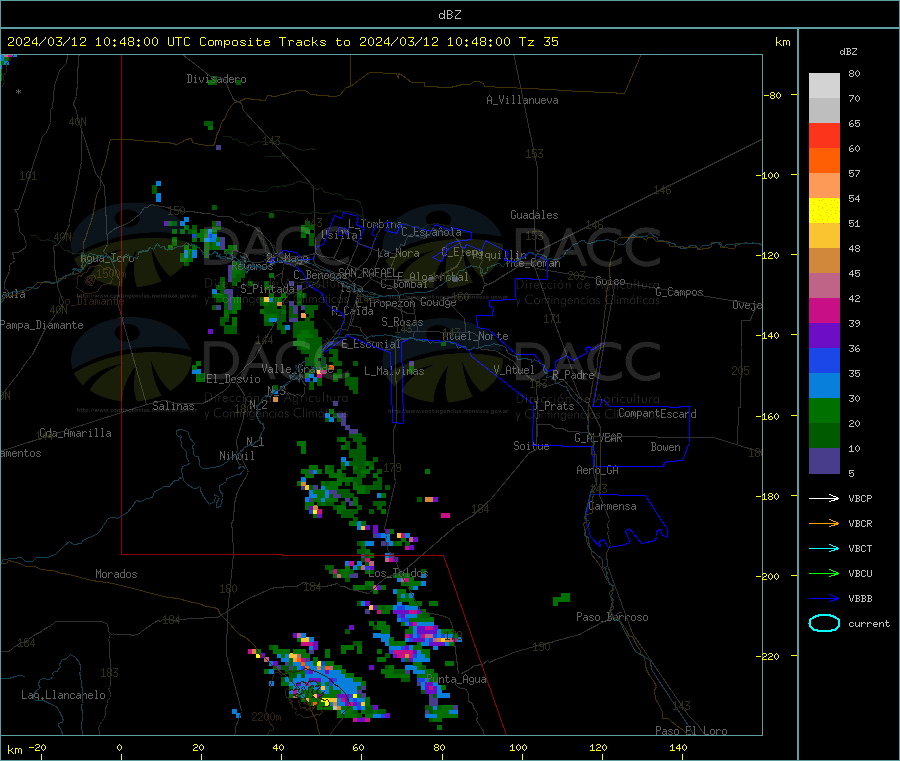The width and height of the screenshot is (900, 761).
Task: Click the Atuel_Norte label
Action: pos(475,336)
